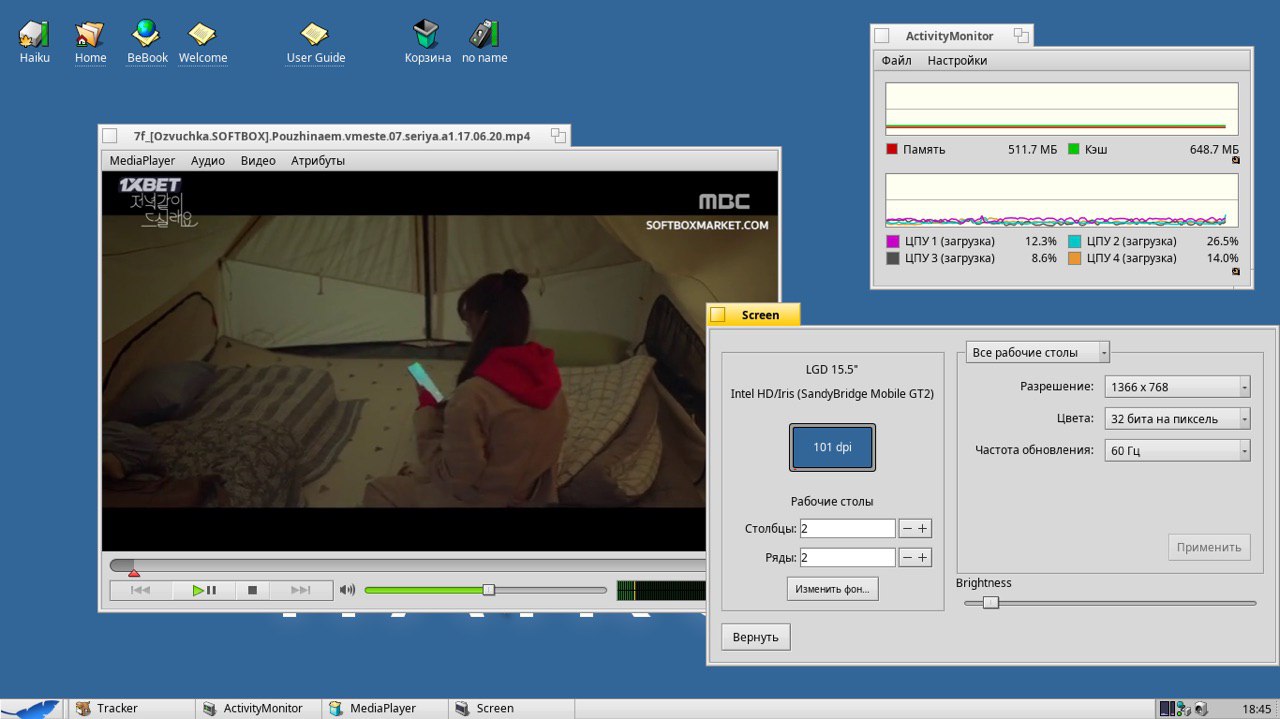
Task: Switch to ActivityMonitor in the Deskbar
Action: click(x=258, y=708)
